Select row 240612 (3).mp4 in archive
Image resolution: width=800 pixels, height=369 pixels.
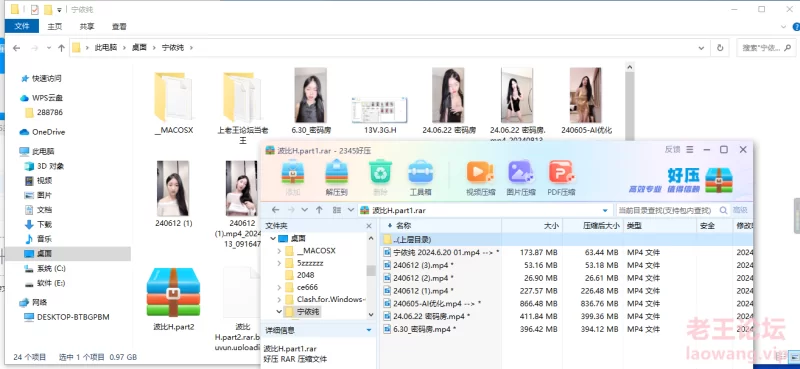(x=565, y=265)
